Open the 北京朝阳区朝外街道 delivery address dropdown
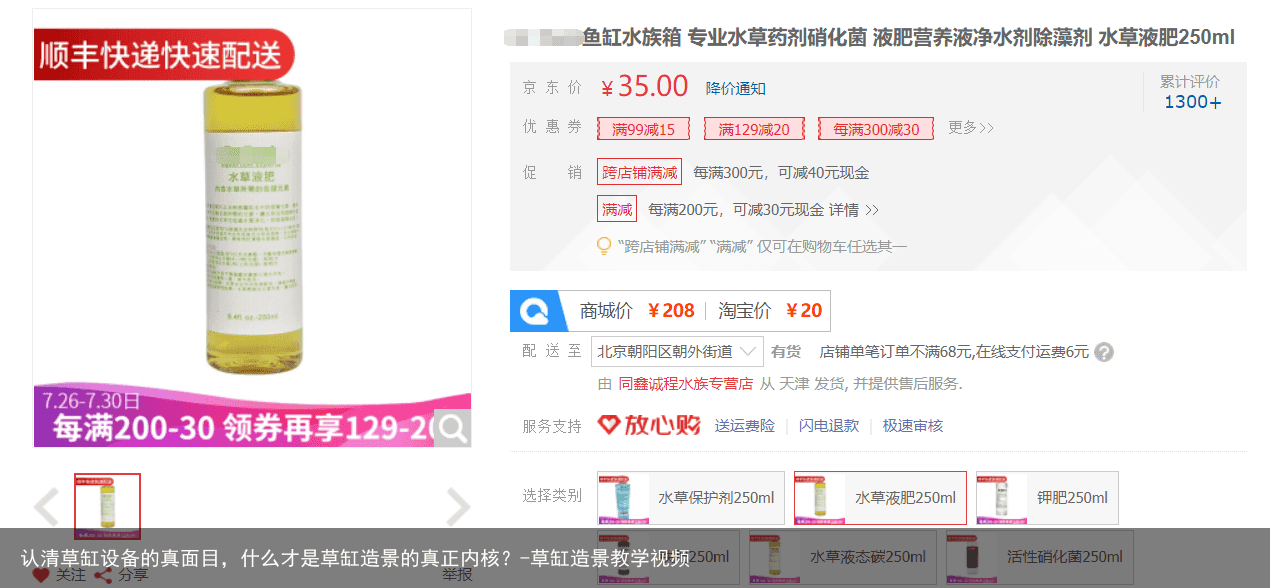 (677, 351)
